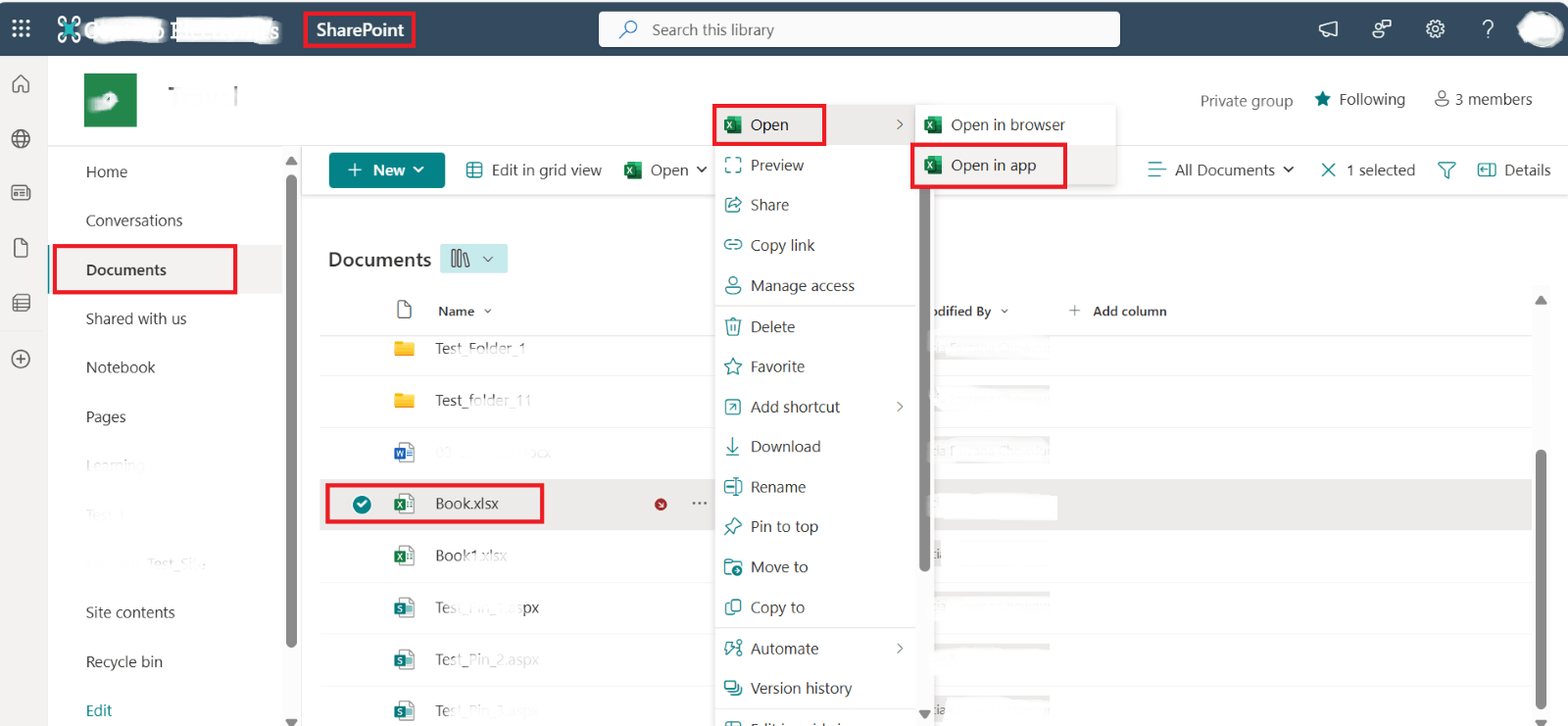Open the app launcher waffle icon
This screenshot has height=726, width=1568.
[x=21, y=28]
